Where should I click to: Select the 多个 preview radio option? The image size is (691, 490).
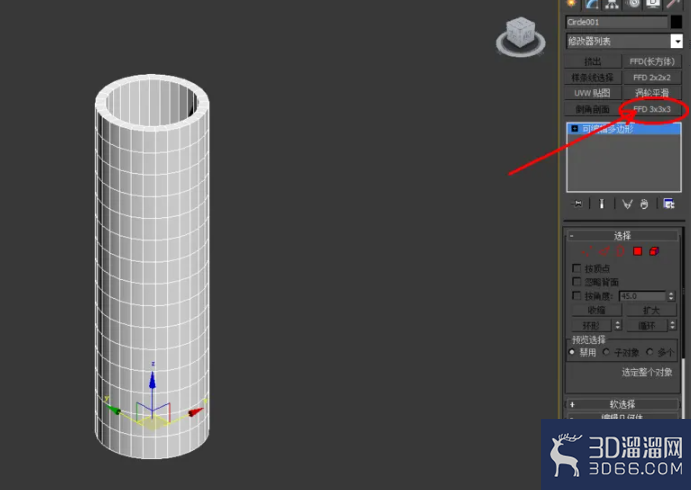point(650,352)
